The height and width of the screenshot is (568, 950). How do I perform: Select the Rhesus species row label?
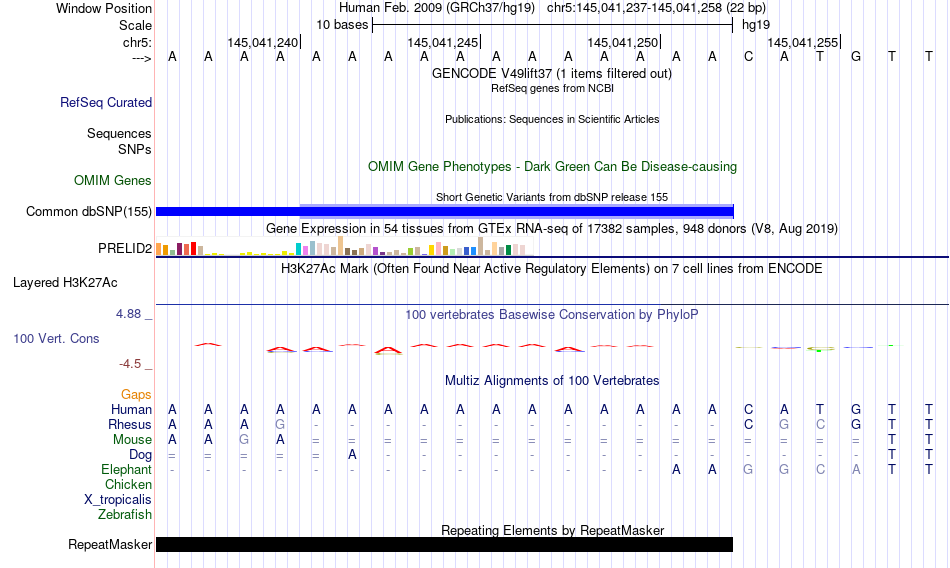(x=130, y=424)
